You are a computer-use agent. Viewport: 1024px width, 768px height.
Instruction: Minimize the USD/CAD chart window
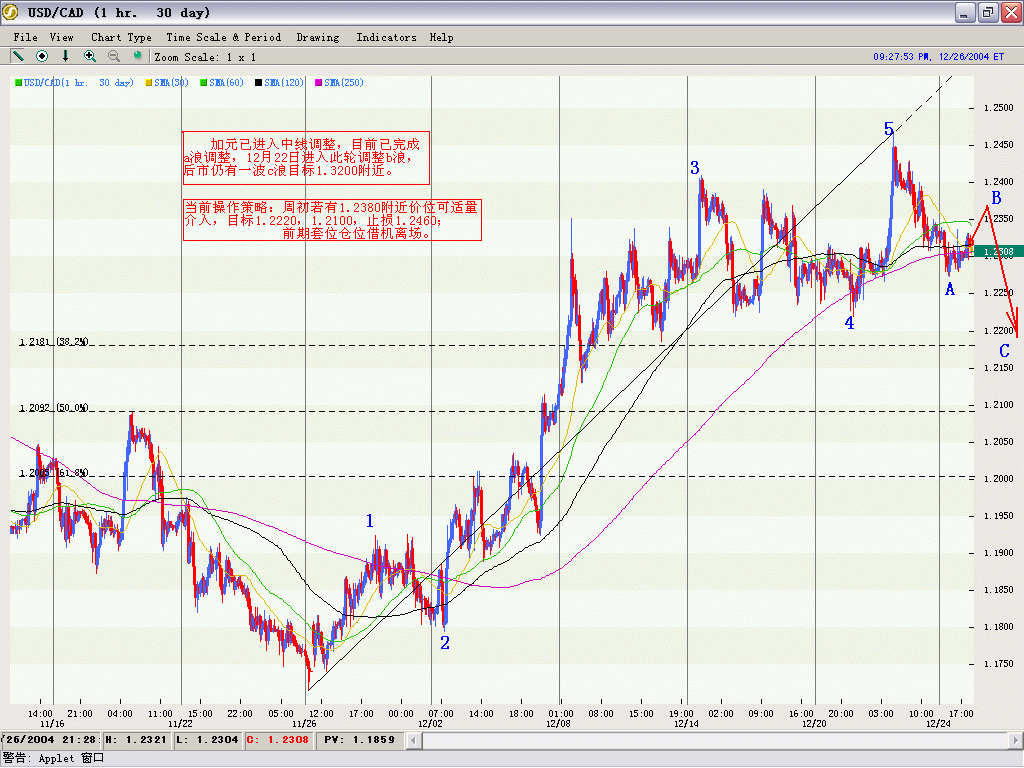(x=965, y=12)
